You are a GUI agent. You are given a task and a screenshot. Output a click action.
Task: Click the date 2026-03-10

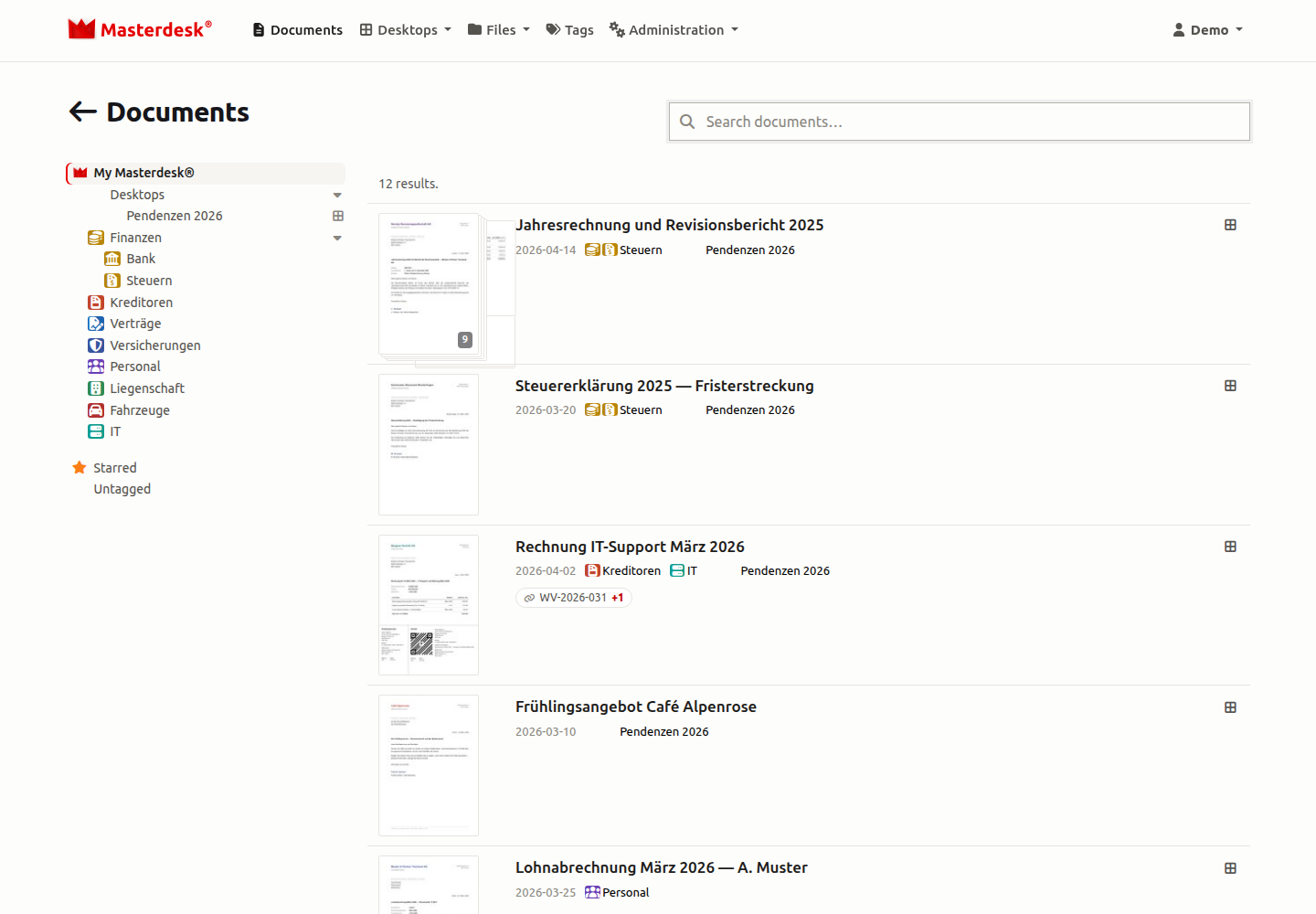(x=546, y=732)
